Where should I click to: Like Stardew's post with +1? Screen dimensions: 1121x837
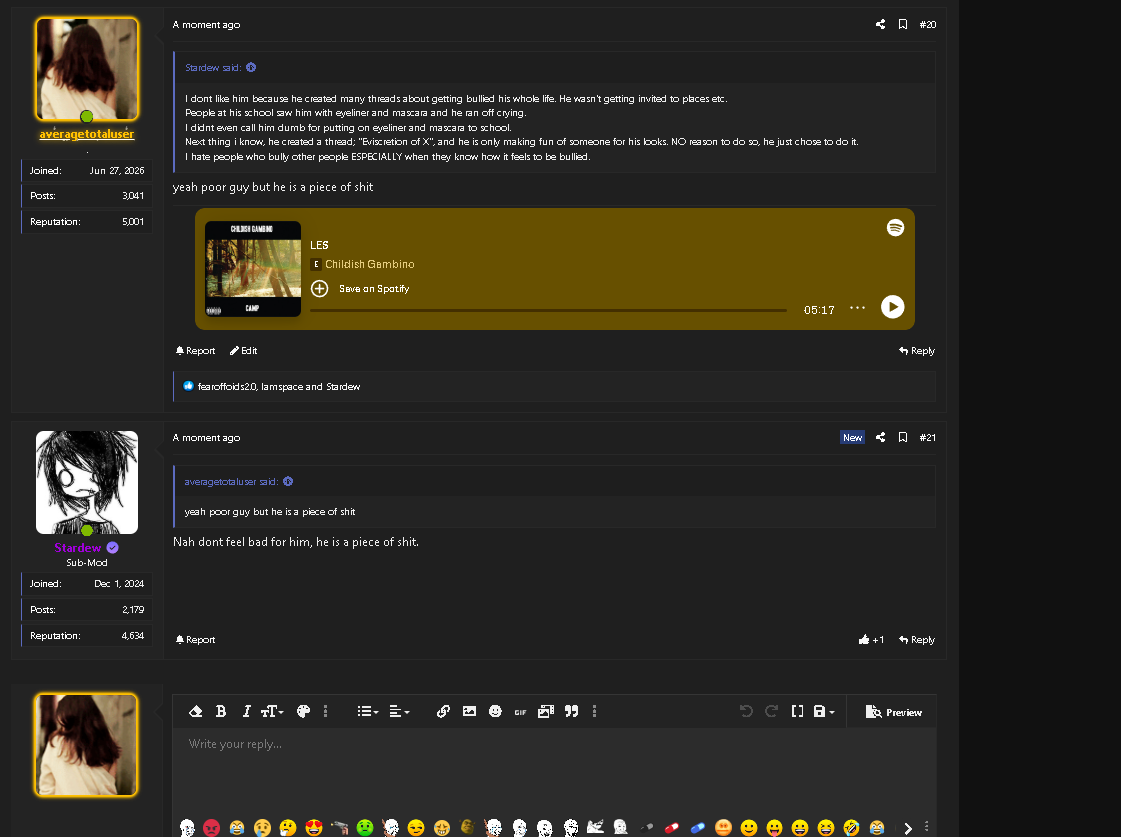[871, 640]
